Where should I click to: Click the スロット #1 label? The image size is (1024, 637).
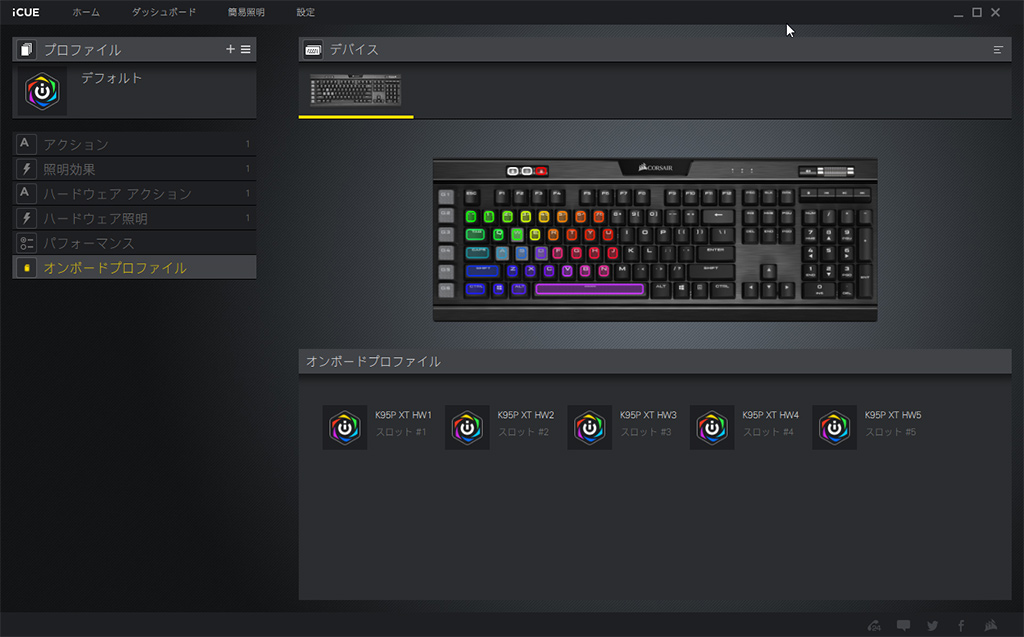click(400, 432)
